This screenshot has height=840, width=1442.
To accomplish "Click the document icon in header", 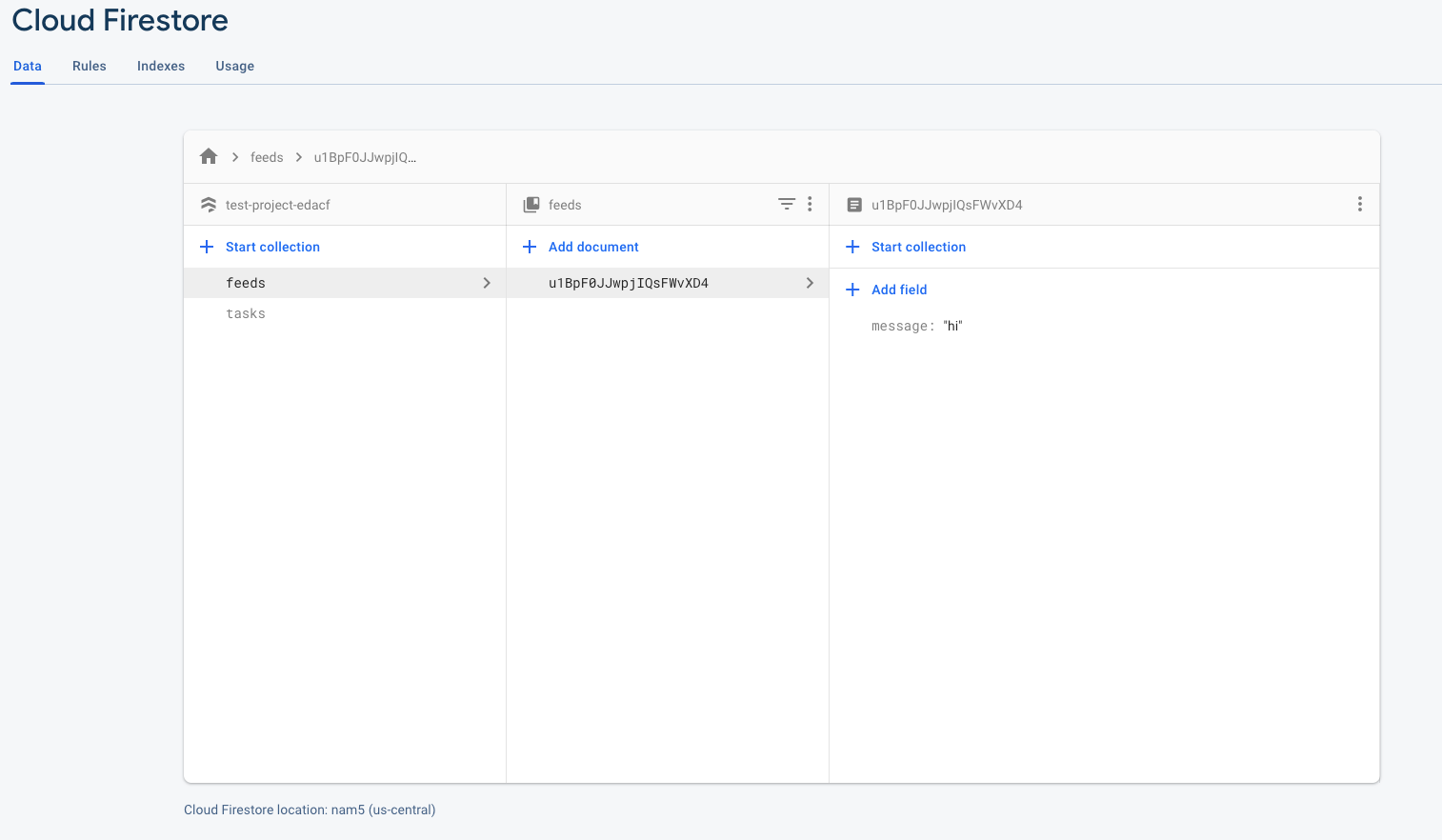I will click(x=854, y=205).
